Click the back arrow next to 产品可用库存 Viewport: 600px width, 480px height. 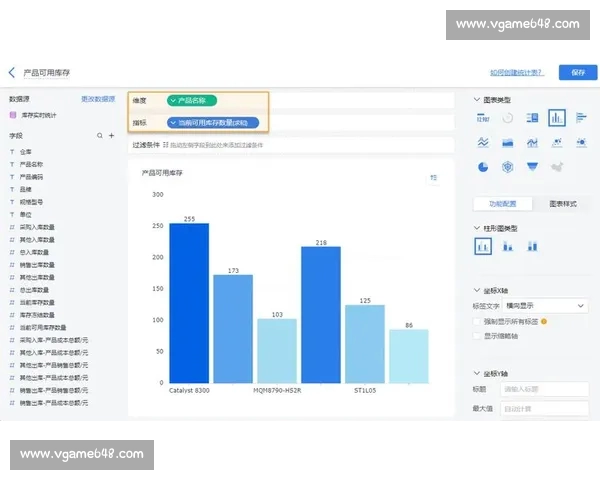[x=12, y=73]
